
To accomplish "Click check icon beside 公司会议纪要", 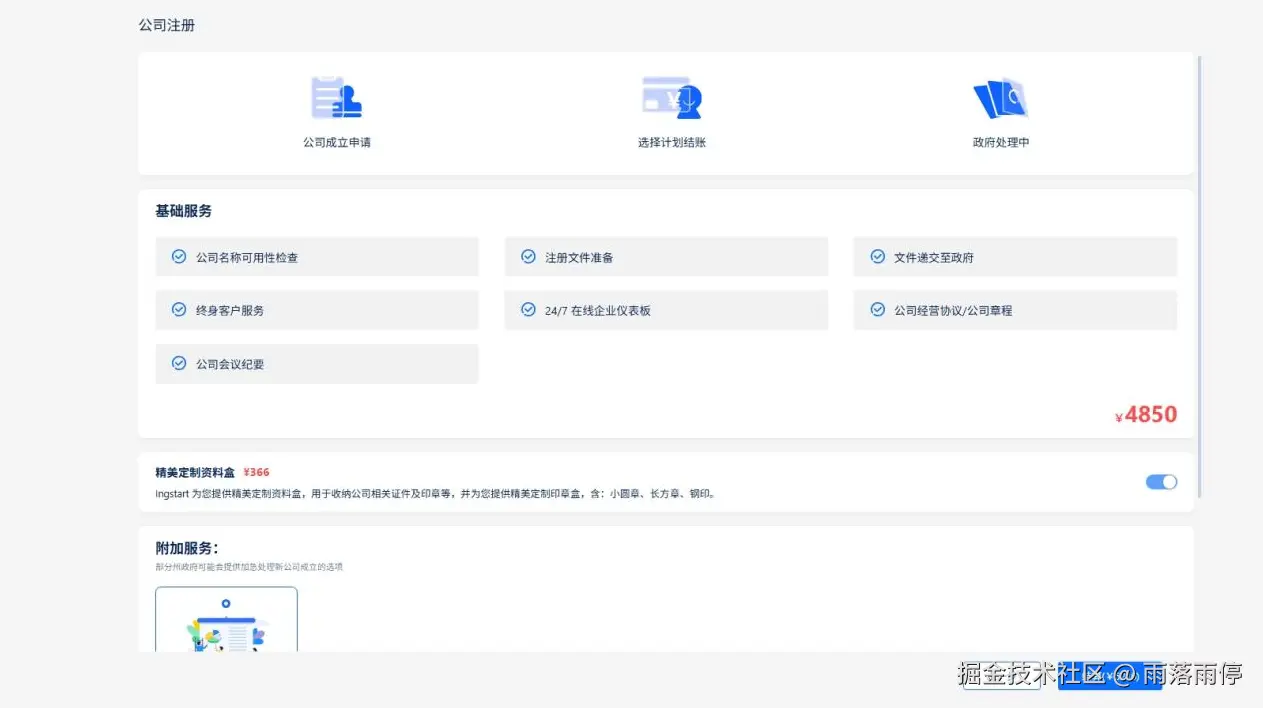I will point(179,363).
